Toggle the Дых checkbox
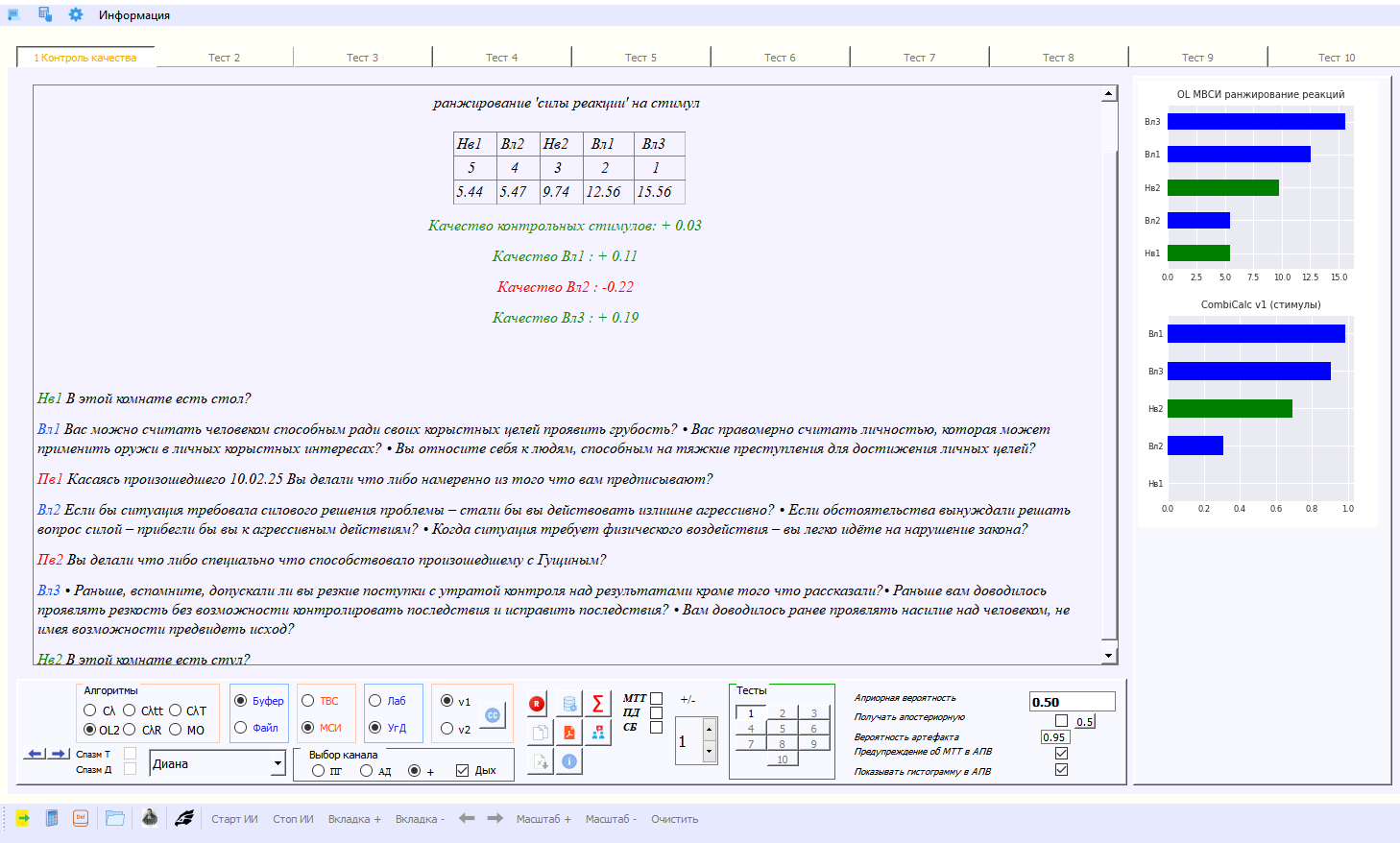This screenshot has width=1400, height=843. pos(463,771)
